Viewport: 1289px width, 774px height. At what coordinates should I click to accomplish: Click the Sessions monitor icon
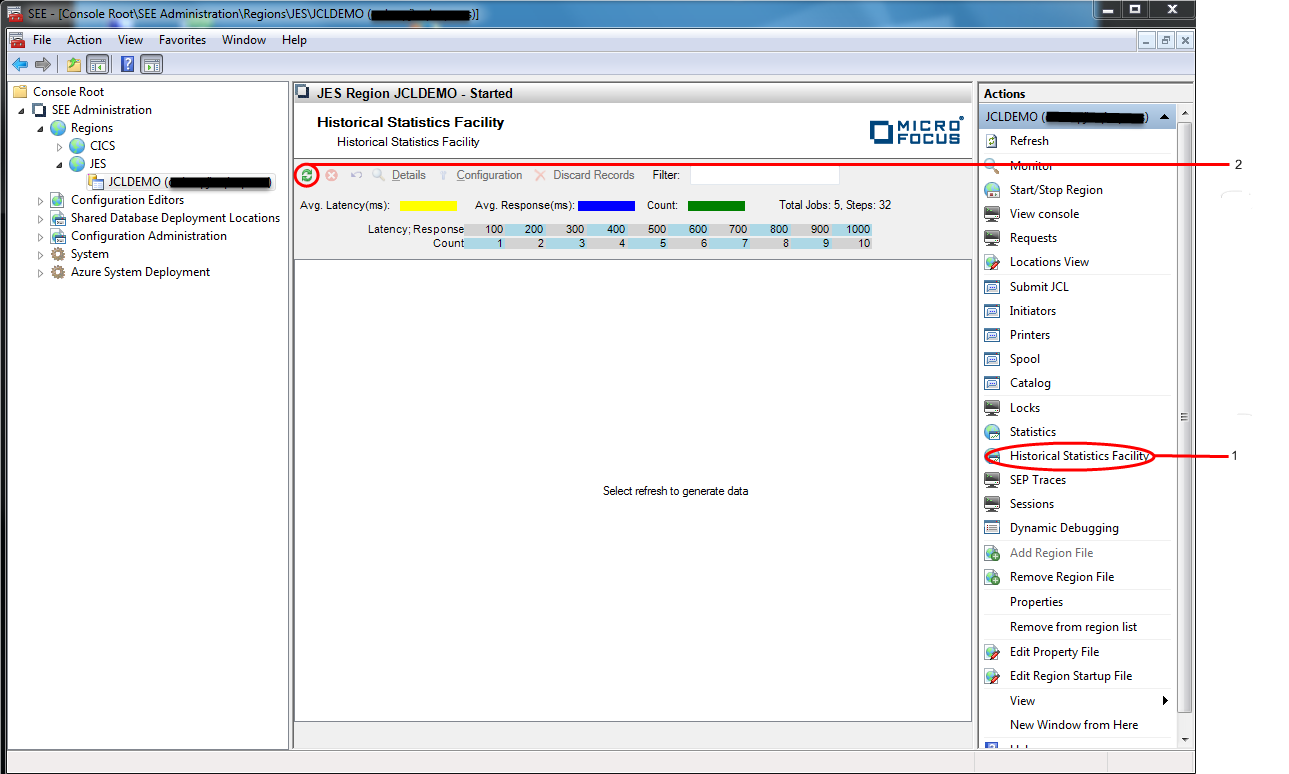coord(992,504)
